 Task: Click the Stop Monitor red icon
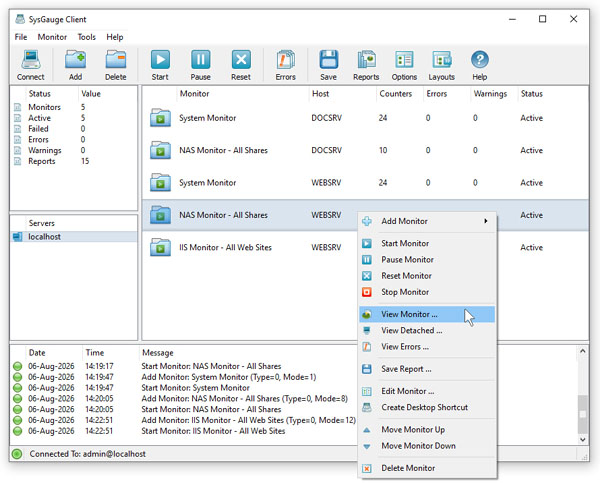[367, 292]
